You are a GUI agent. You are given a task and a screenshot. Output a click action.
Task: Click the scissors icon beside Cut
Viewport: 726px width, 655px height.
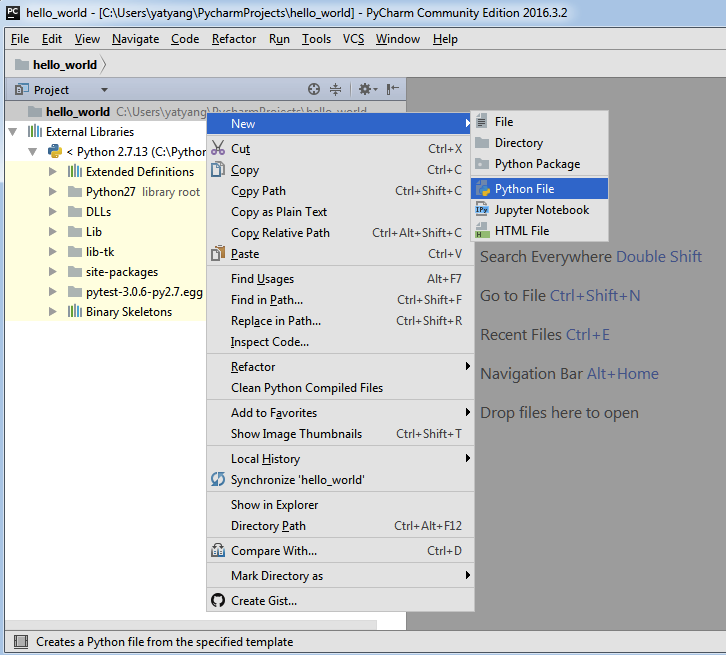(218, 148)
